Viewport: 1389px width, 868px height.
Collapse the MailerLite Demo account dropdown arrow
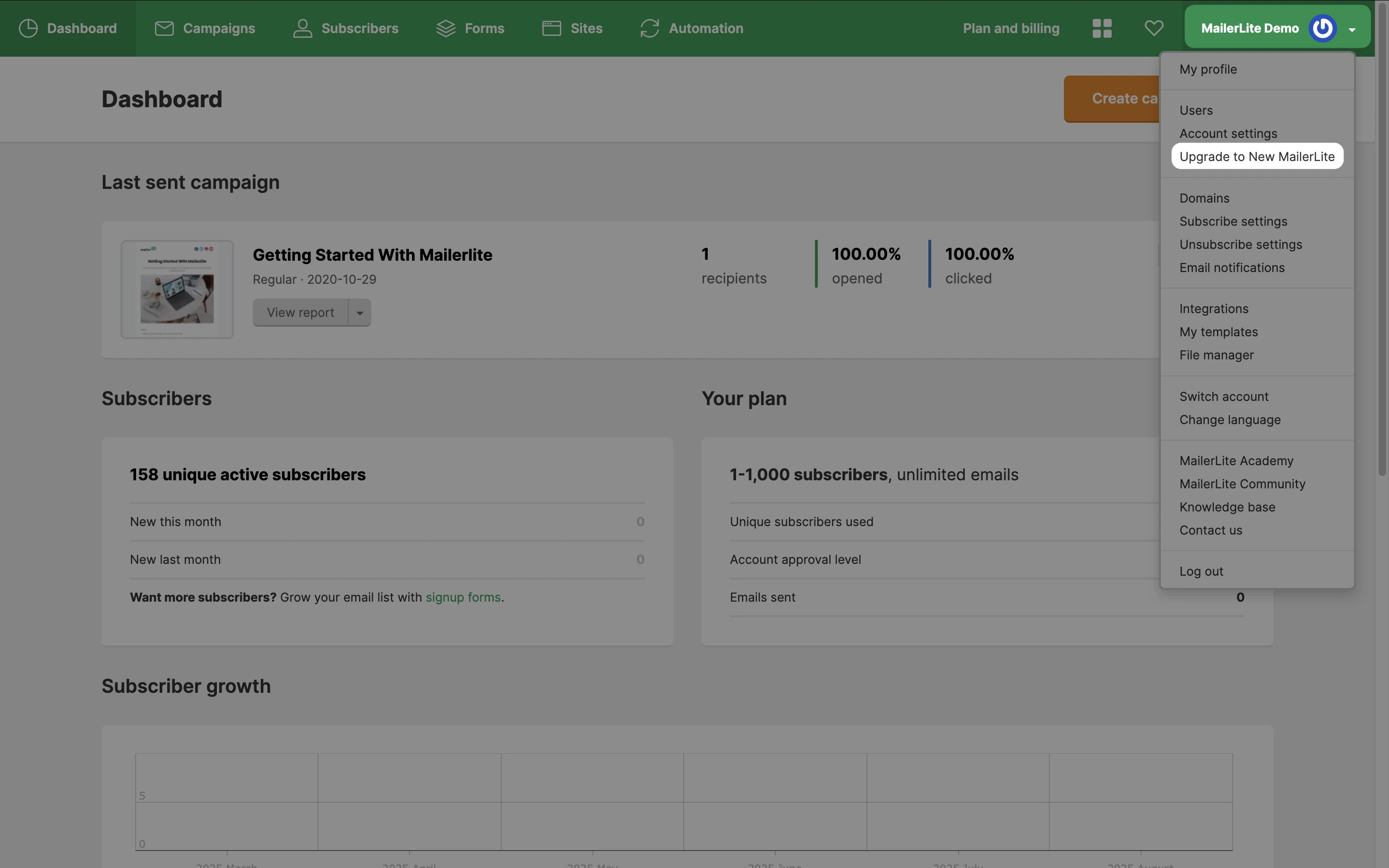click(x=1352, y=29)
